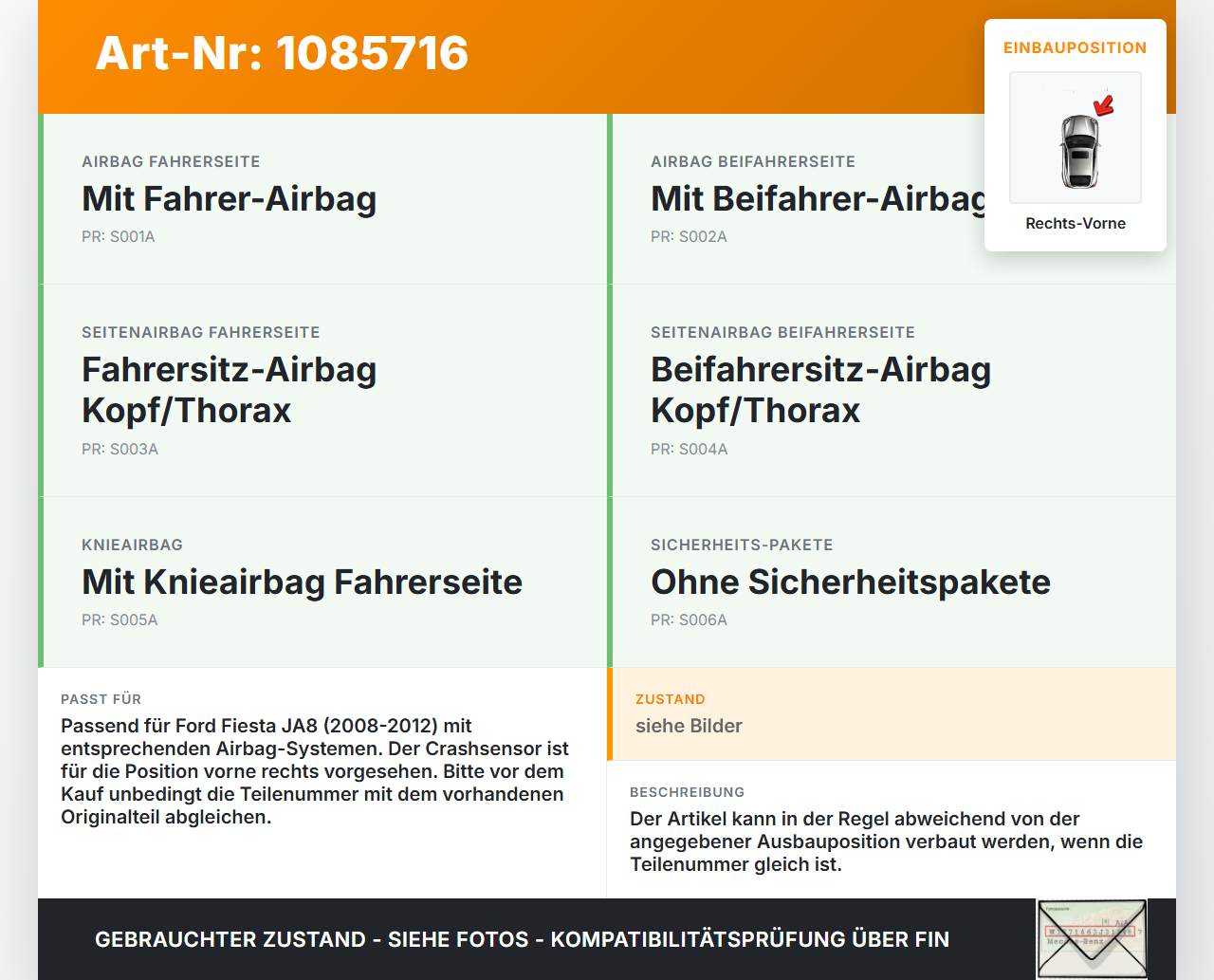This screenshot has height=980, width=1214.
Task: Click the code "PR: S001A"
Action: click(x=119, y=236)
